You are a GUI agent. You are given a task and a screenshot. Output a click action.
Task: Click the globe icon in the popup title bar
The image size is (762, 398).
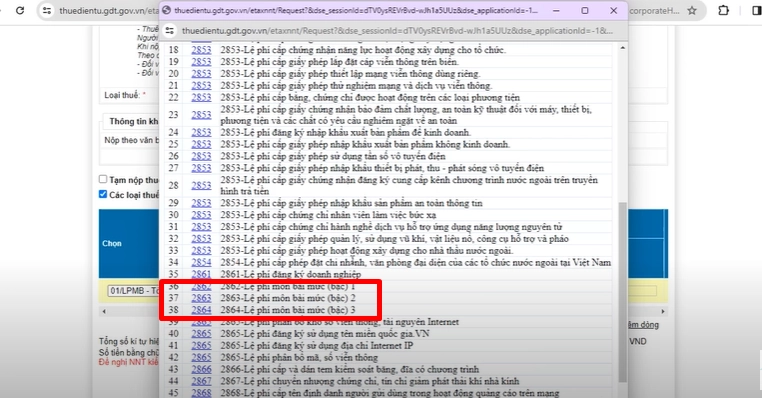(x=166, y=10)
